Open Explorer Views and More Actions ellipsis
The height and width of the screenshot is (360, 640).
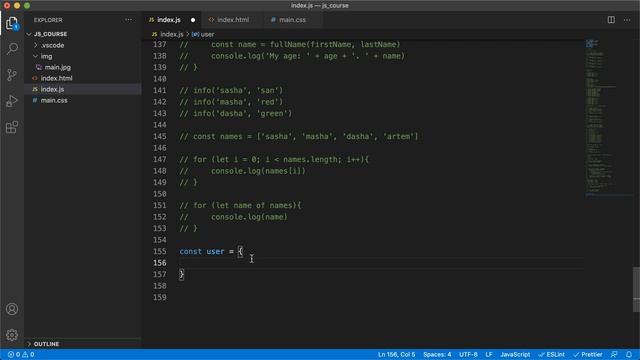pos(129,20)
